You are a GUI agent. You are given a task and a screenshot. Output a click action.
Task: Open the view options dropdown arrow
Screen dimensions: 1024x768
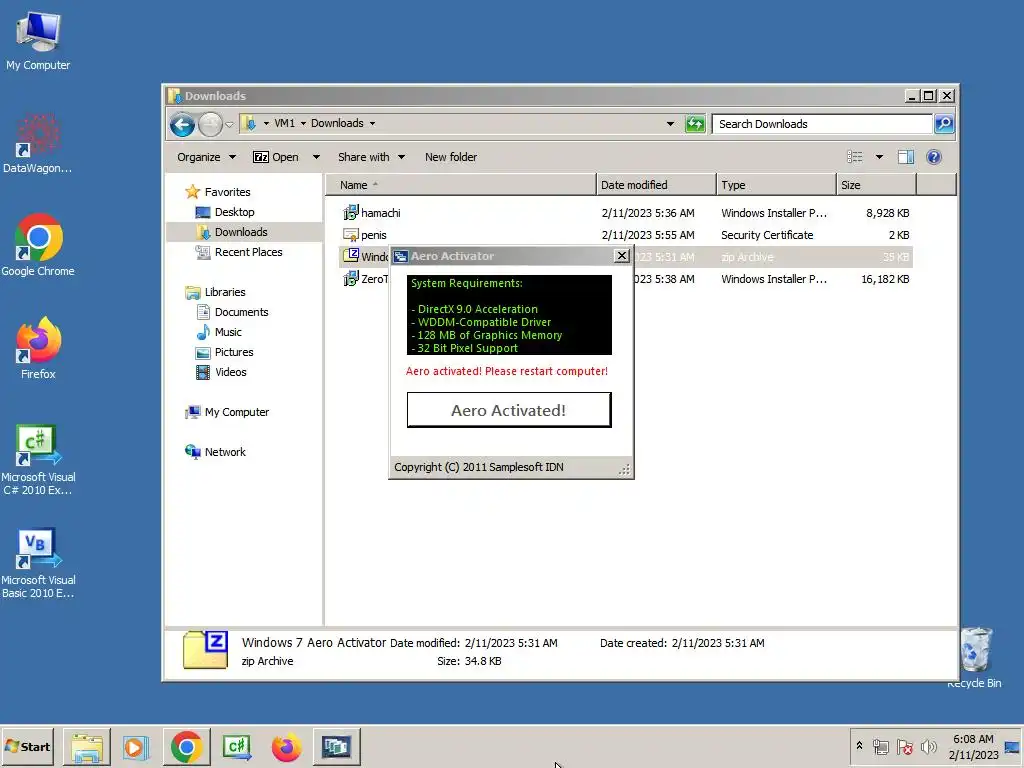879,157
